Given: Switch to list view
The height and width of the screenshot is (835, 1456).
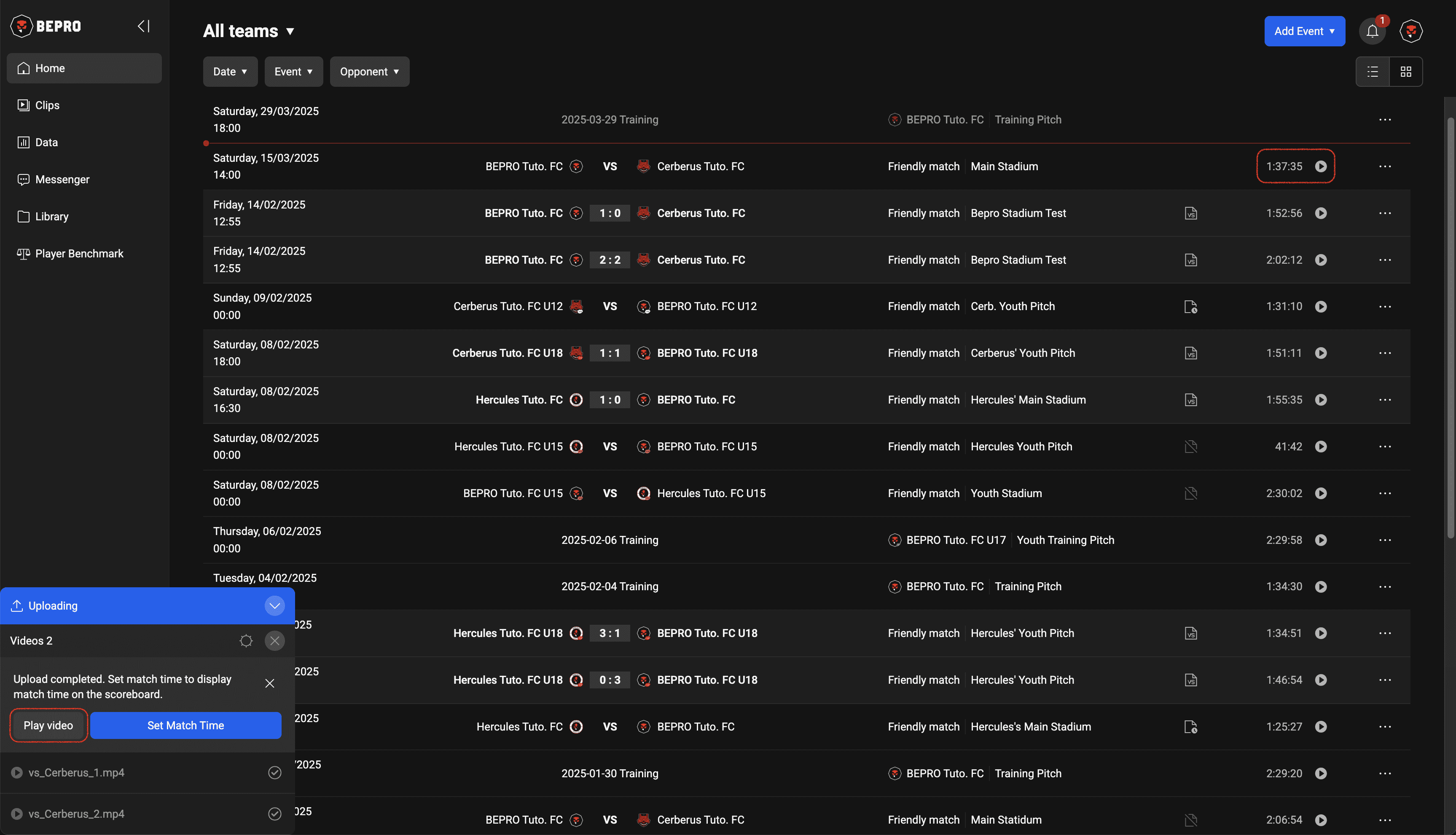Looking at the screenshot, I should [1372, 72].
